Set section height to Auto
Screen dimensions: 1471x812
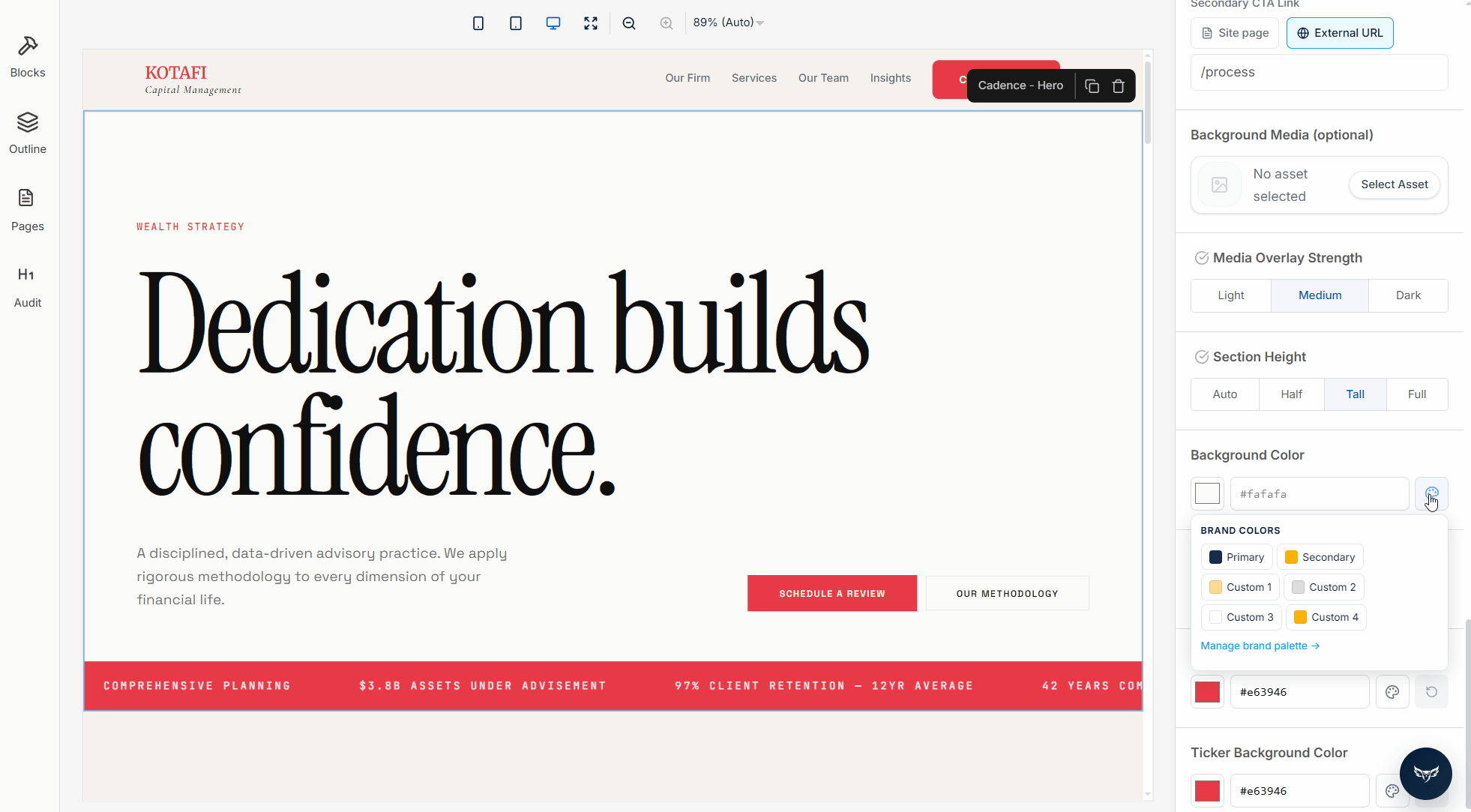pos(1225,394)
